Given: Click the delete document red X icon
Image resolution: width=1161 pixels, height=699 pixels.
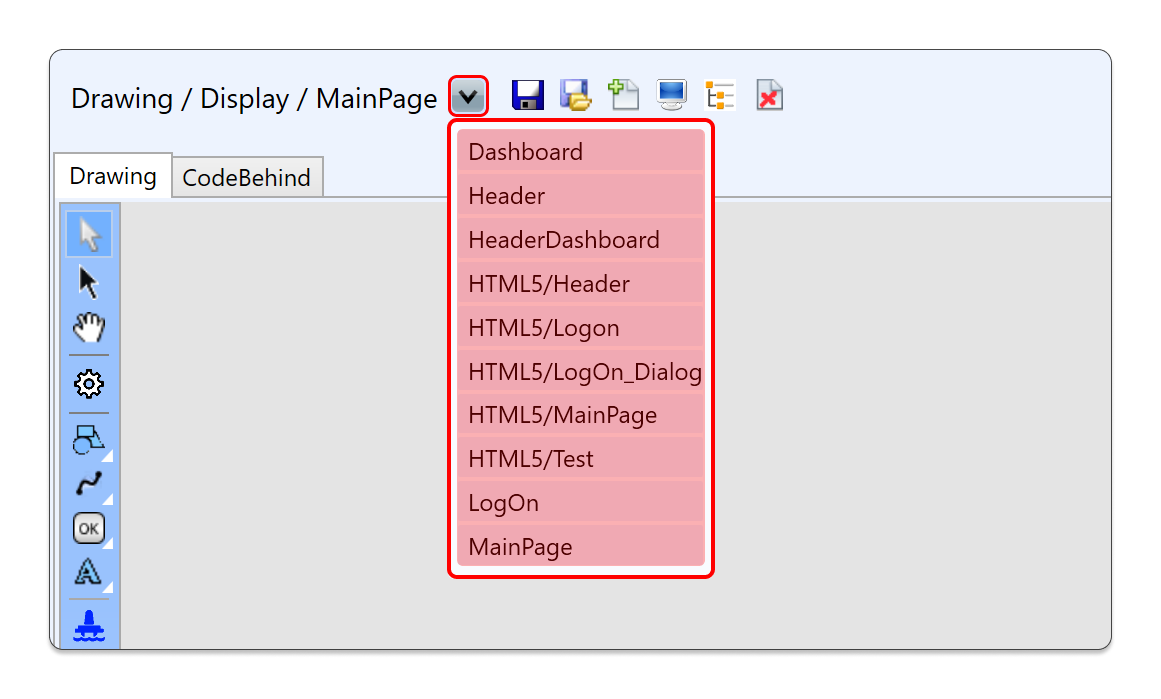Looking at the screenshot, I should point(769,95).
